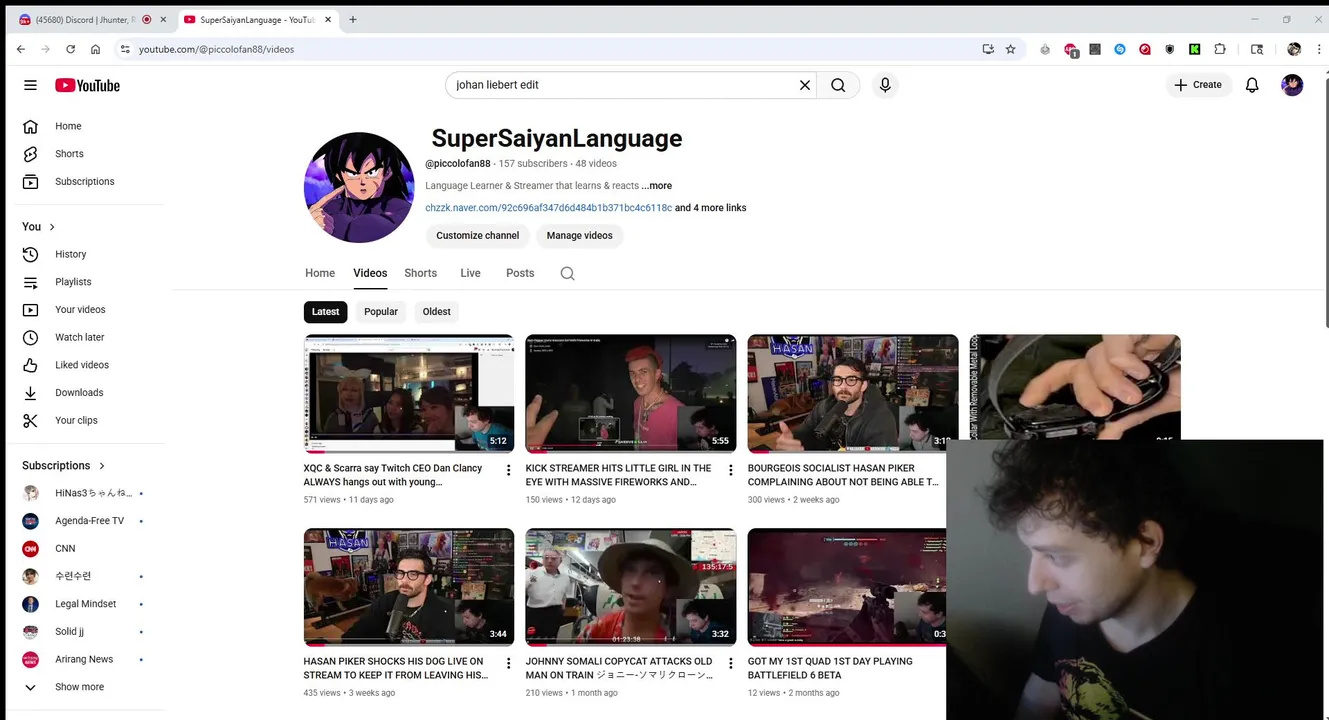Open YouTube account avatar menu

pyautogui.click(x=1292, y=85)
